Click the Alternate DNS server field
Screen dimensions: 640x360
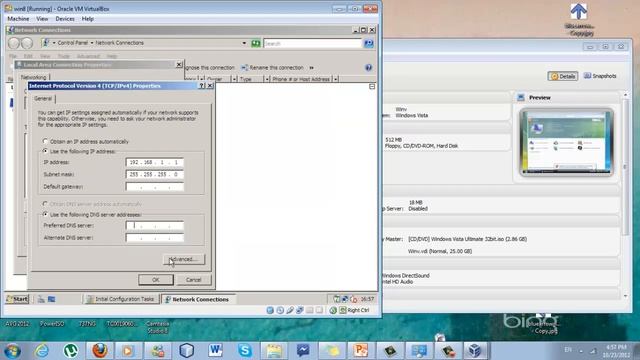(155, 238)
